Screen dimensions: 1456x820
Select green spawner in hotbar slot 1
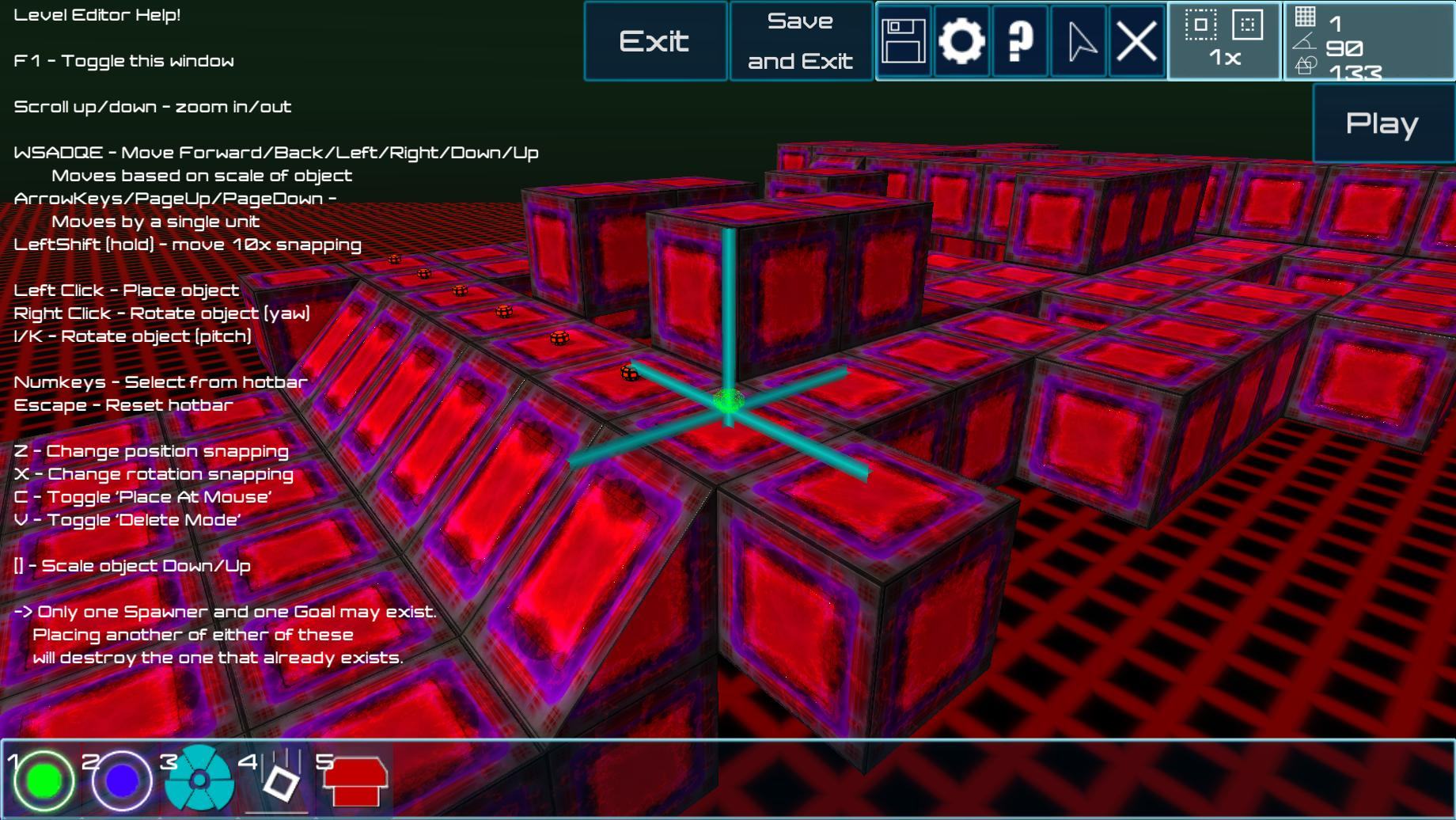[44, 781]
